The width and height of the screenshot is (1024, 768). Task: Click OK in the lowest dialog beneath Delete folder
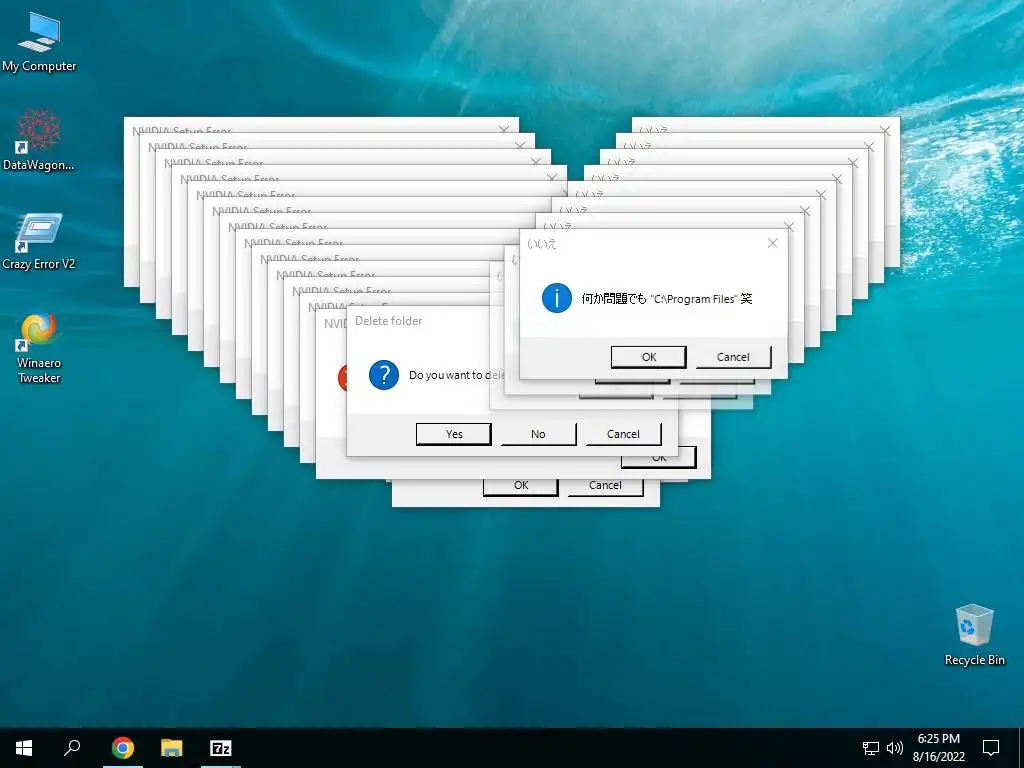pyautogui.click(x=521, y=486)
